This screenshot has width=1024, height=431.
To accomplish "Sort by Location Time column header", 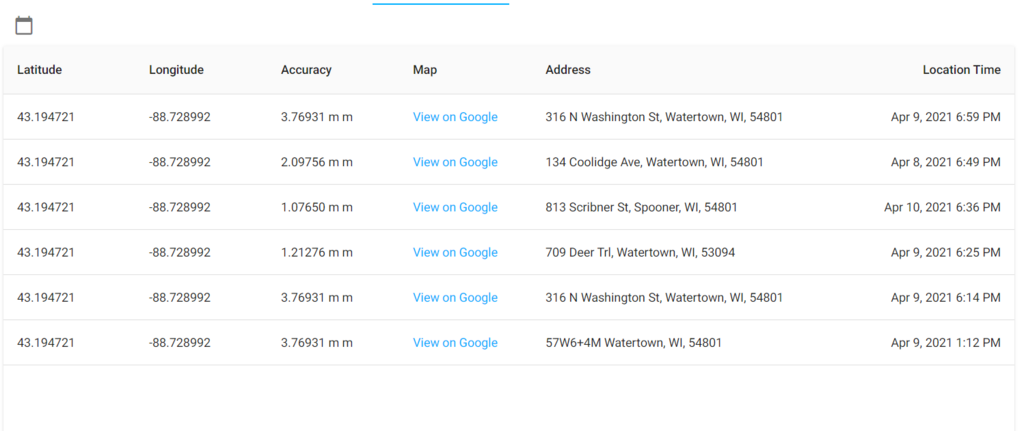I will pos(961,70).
